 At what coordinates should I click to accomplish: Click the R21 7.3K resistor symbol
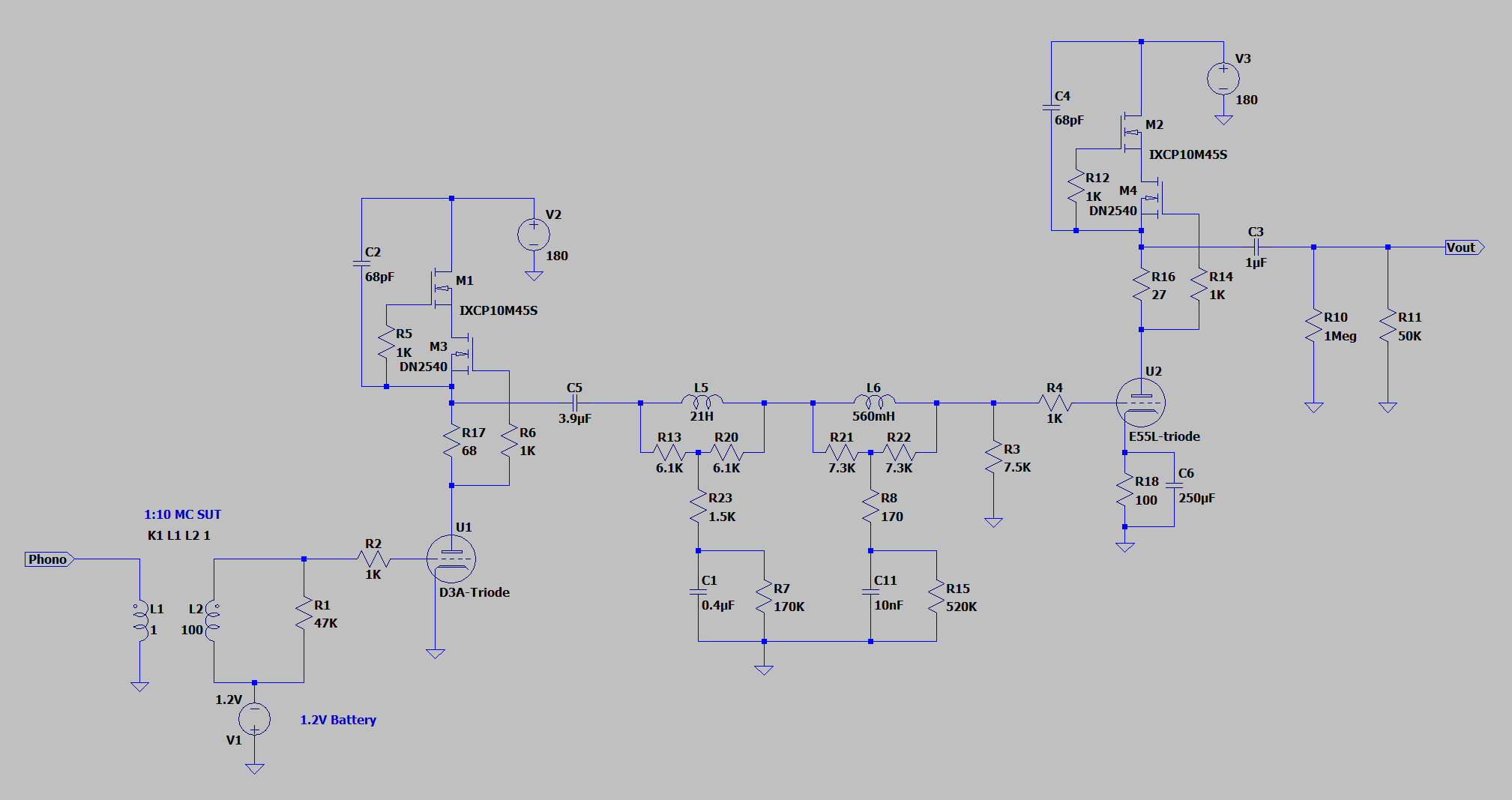click(842, 452)
